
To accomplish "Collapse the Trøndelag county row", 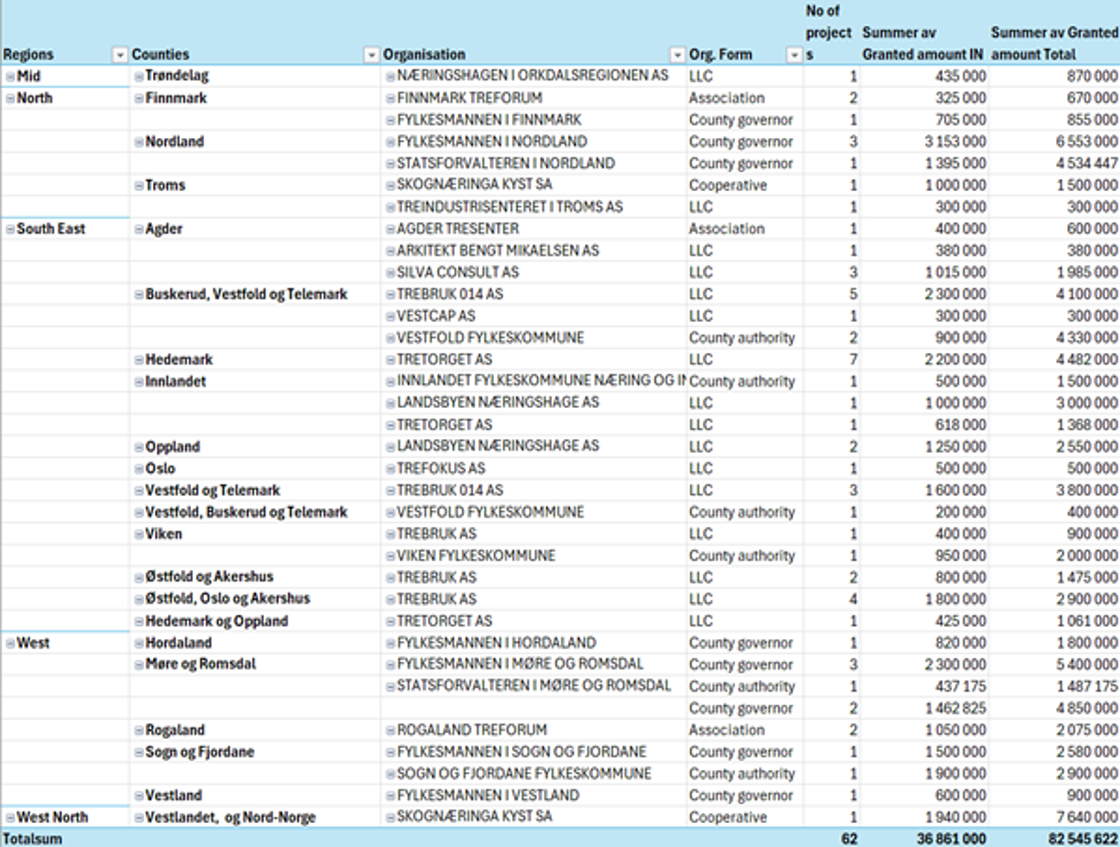I will coord(138,76).
